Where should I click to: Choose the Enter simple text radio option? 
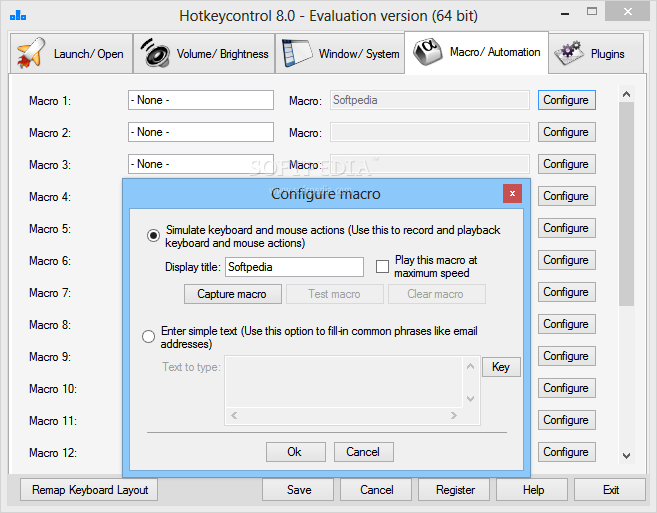tap(148, 336)
